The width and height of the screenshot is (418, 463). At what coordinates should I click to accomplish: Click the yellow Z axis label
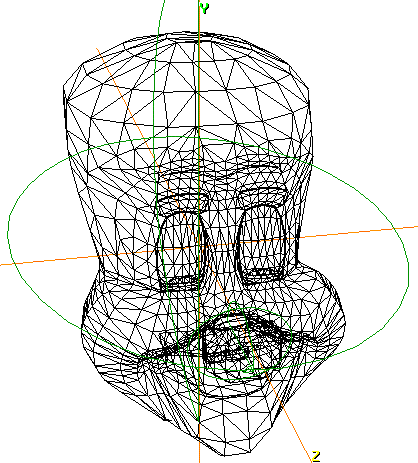[316, 456]
